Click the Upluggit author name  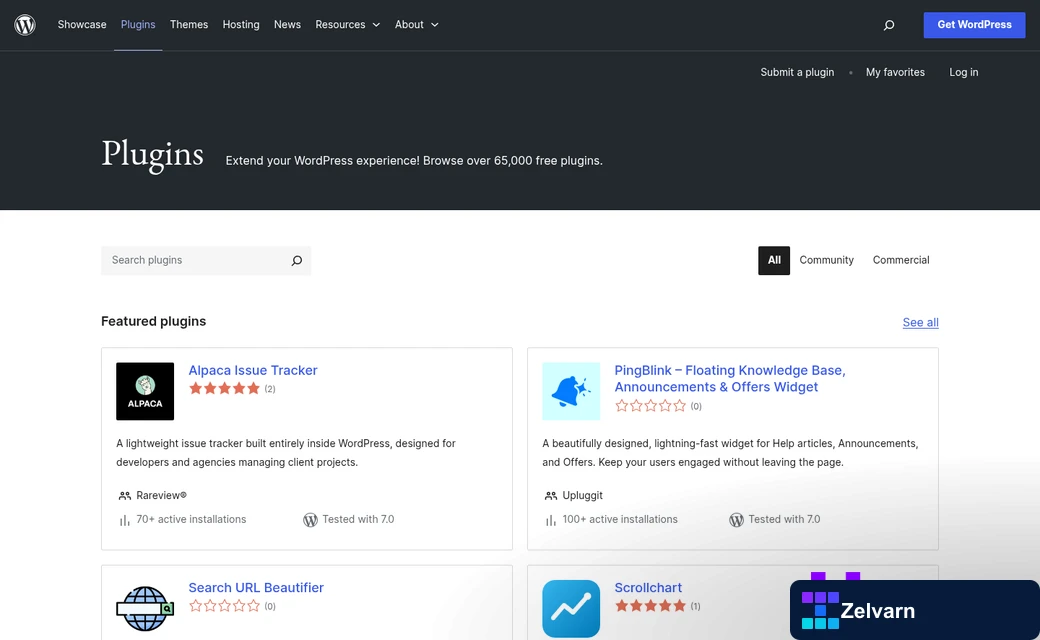point(582,495)
